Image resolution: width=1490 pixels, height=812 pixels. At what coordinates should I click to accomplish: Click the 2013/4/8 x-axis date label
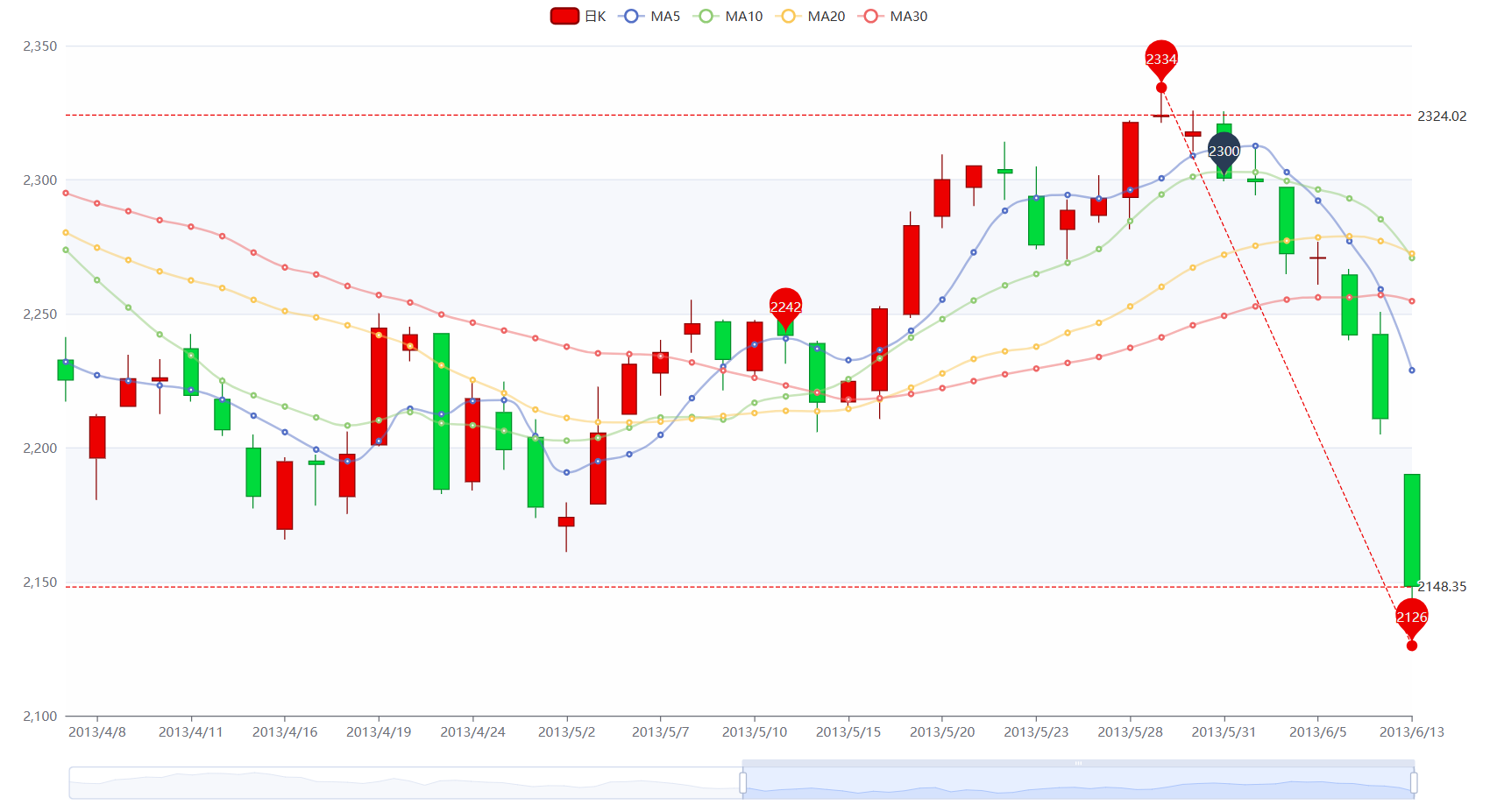[x=97, y=732]
